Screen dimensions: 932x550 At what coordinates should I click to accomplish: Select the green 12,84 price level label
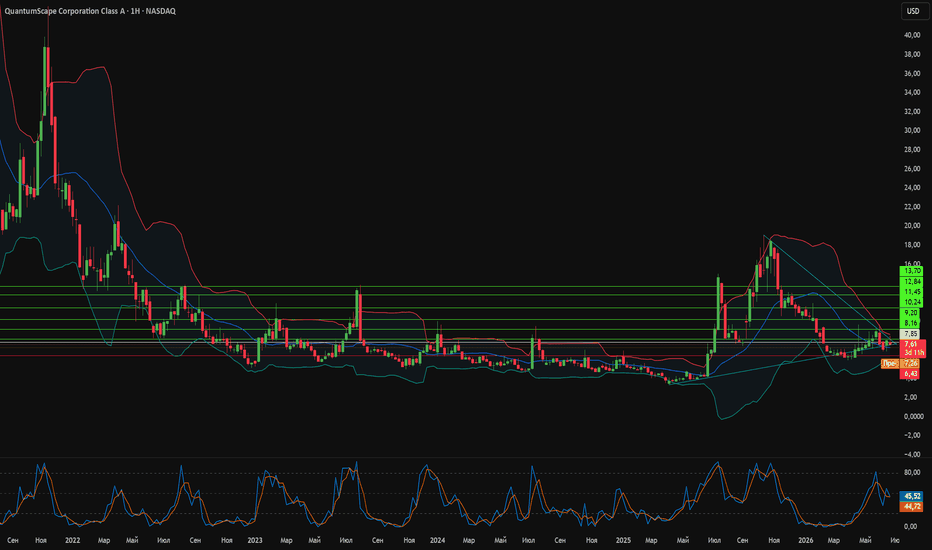pos(912,281)
